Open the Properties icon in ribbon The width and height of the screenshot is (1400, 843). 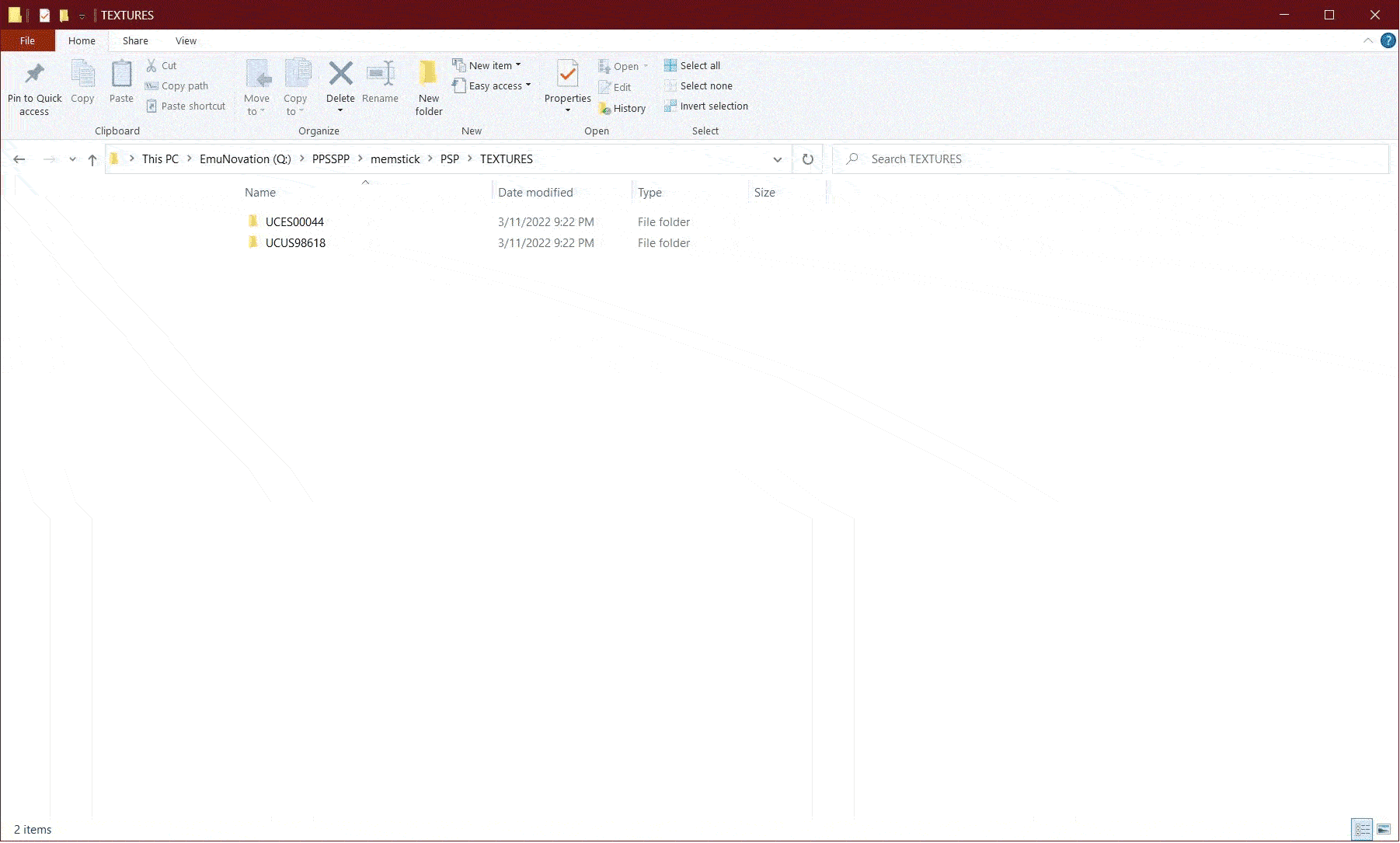click(x=567, y=75)
